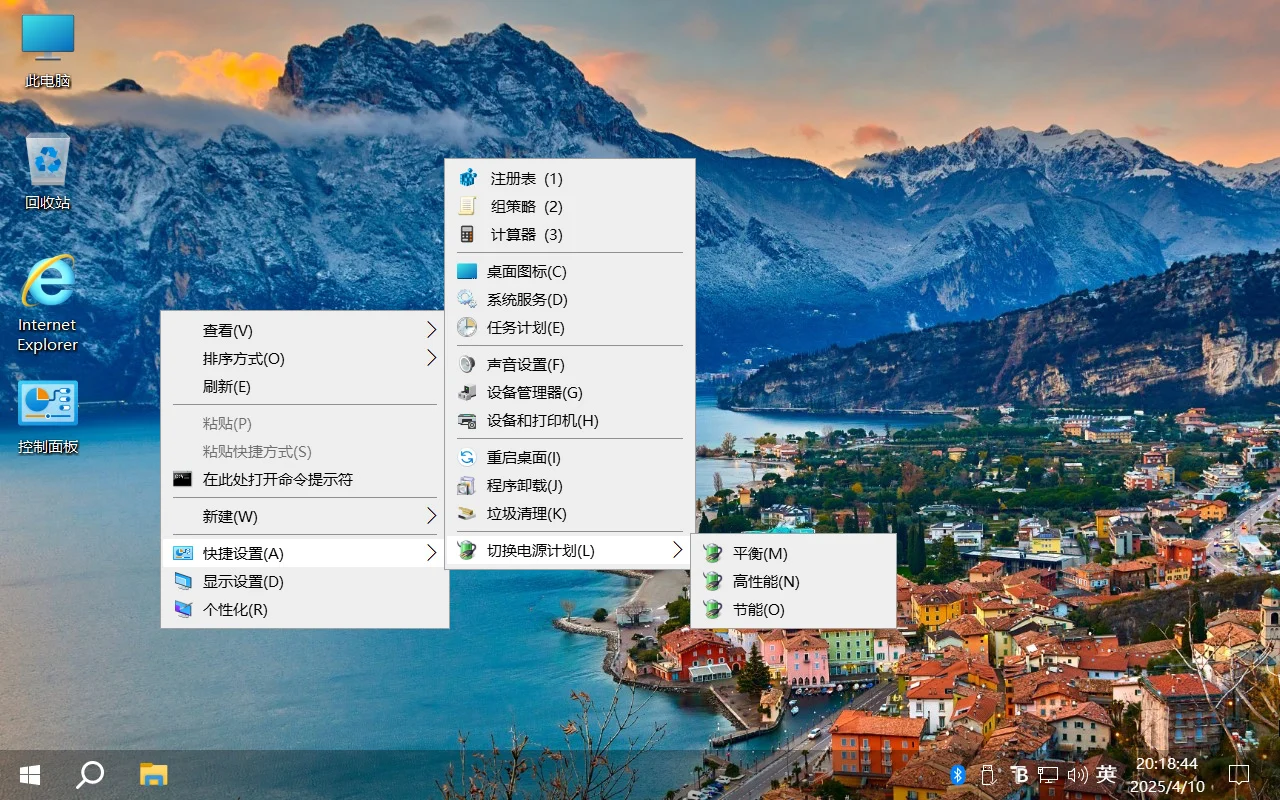Click the Windows Start button
The width and height of the screenshot is (1280, 800).
[29, 774]
